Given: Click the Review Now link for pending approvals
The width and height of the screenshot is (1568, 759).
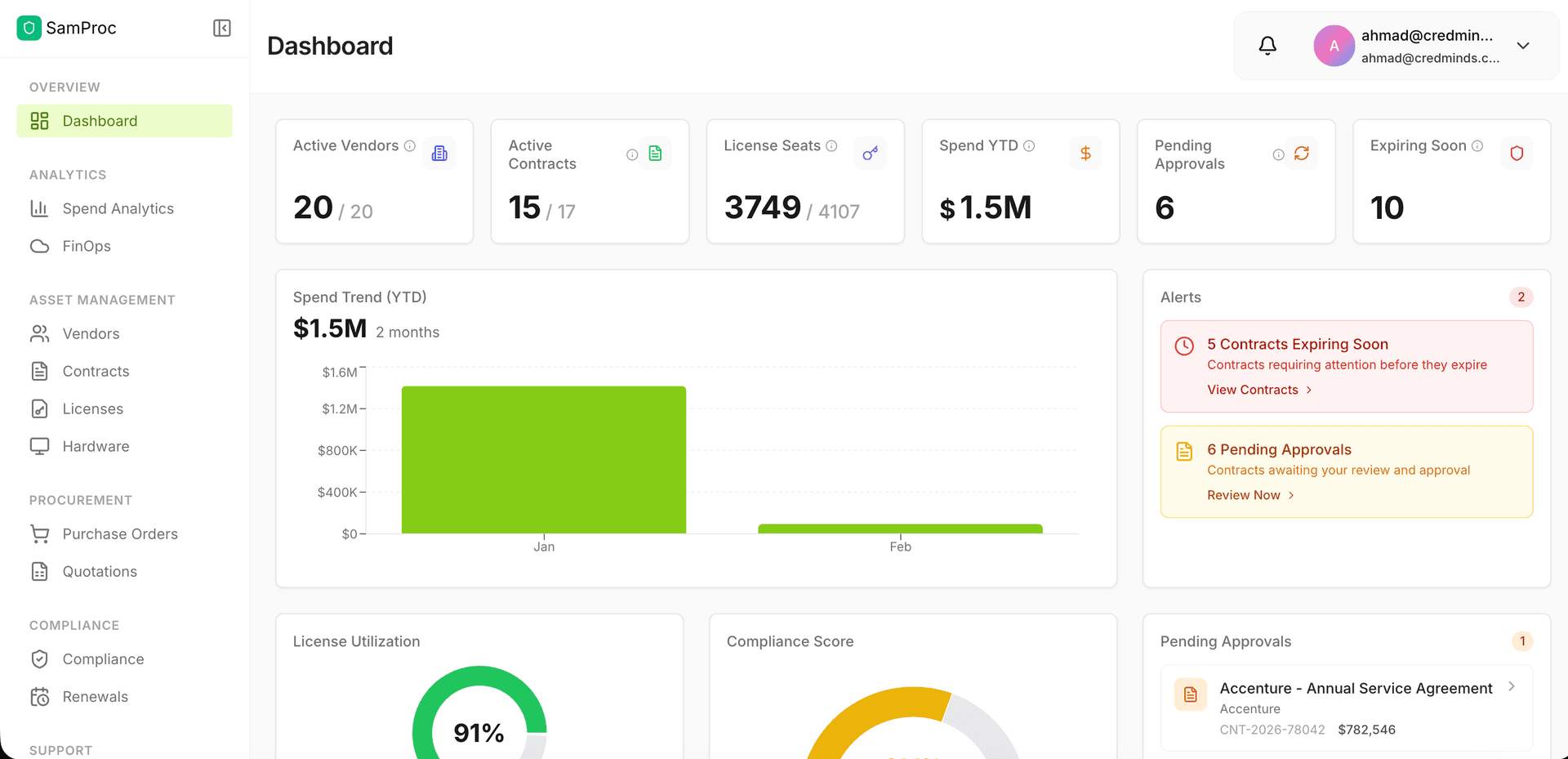Looking at the screenshot, I should pyautogui.click(x=1245, y=494).
